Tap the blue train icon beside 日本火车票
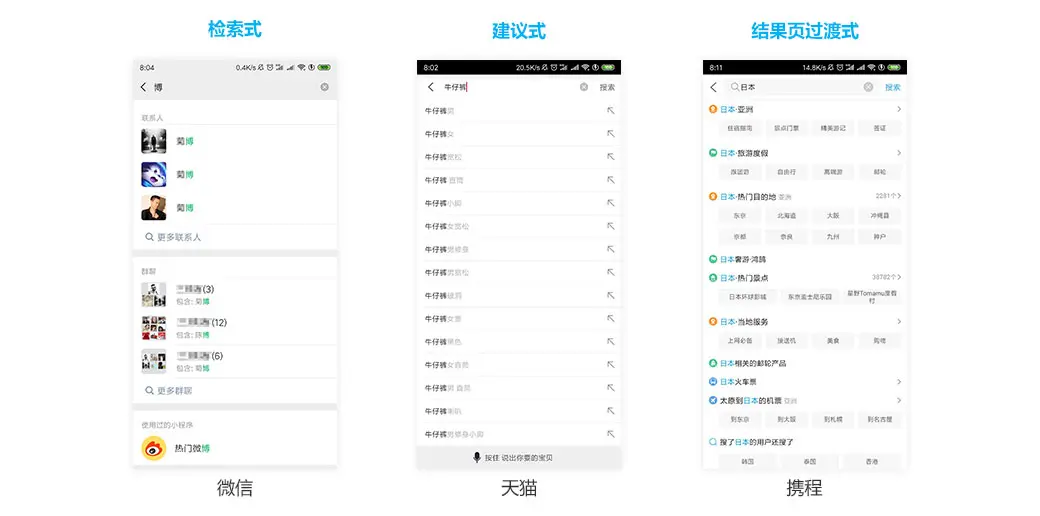This screenshot has height=516, width=1040. coord(713,382)
